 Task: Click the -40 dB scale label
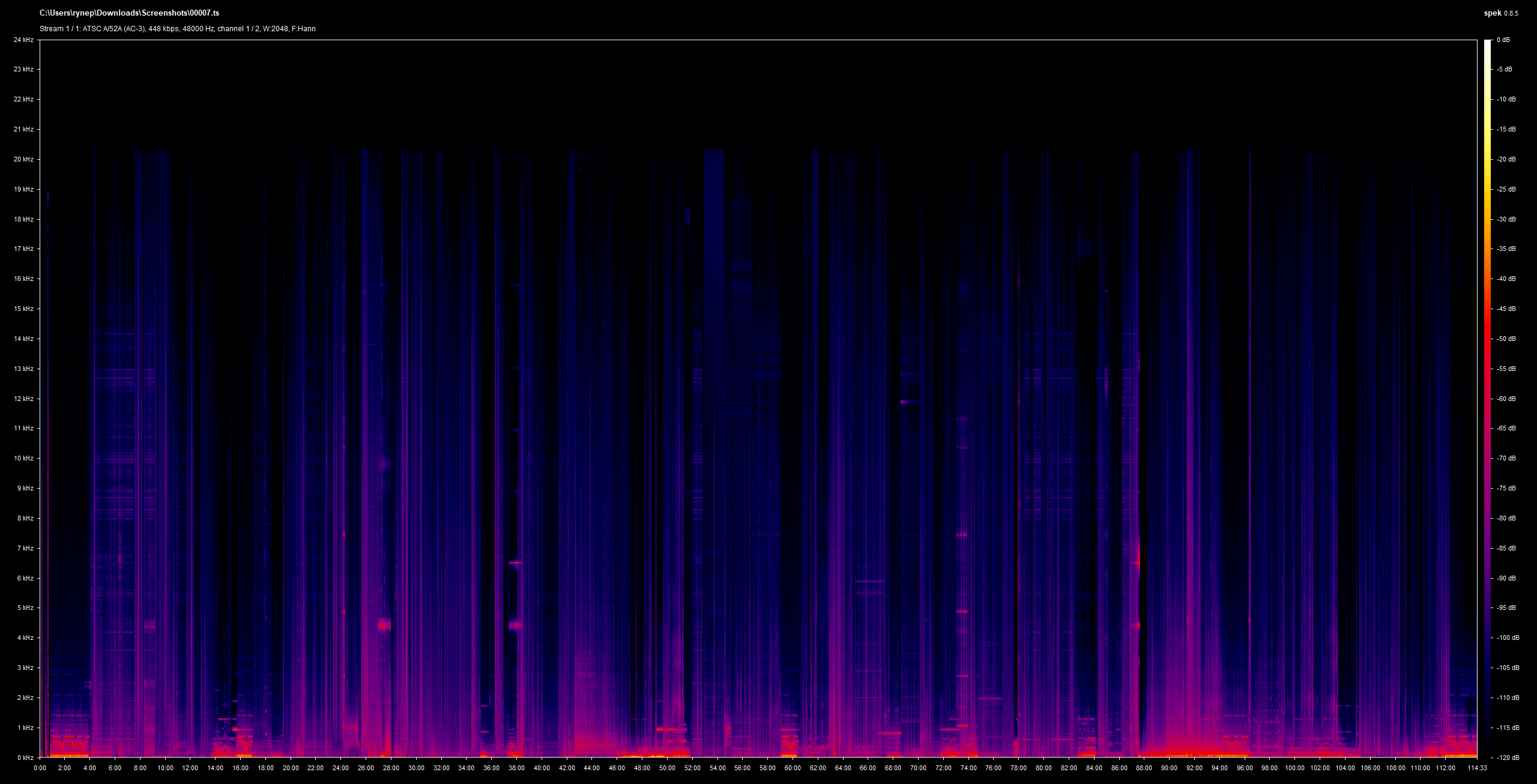point(1506,279)
